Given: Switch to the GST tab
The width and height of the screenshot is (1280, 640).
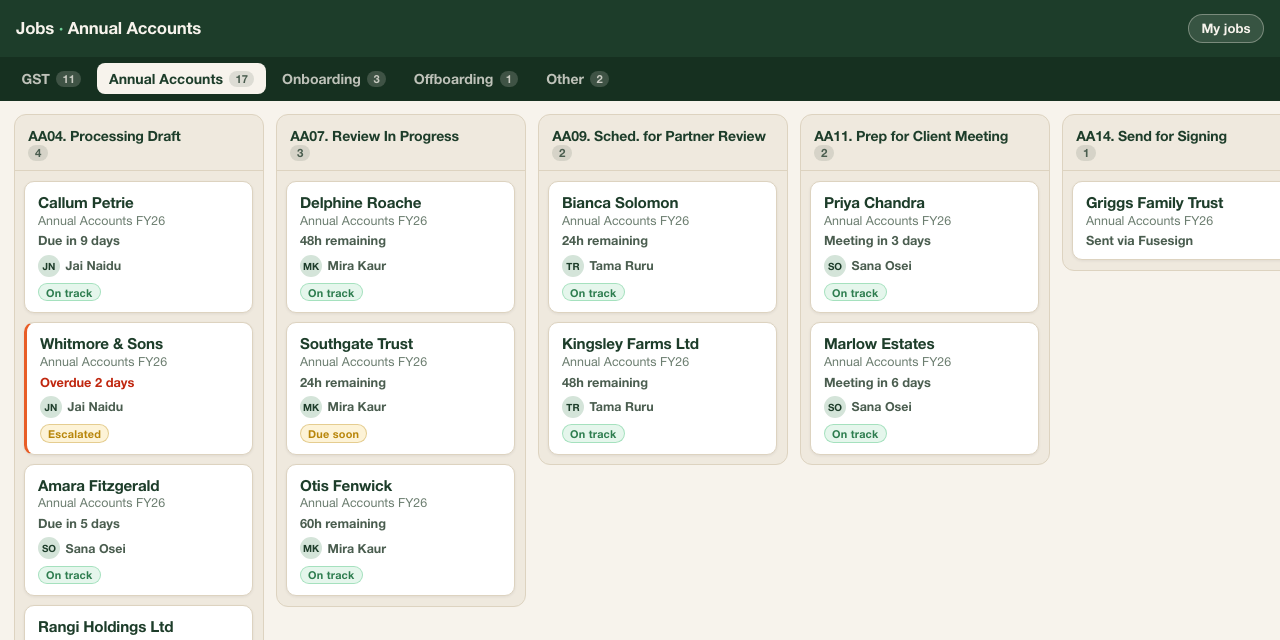Looking at the screenshot, I should coord(51,79).
